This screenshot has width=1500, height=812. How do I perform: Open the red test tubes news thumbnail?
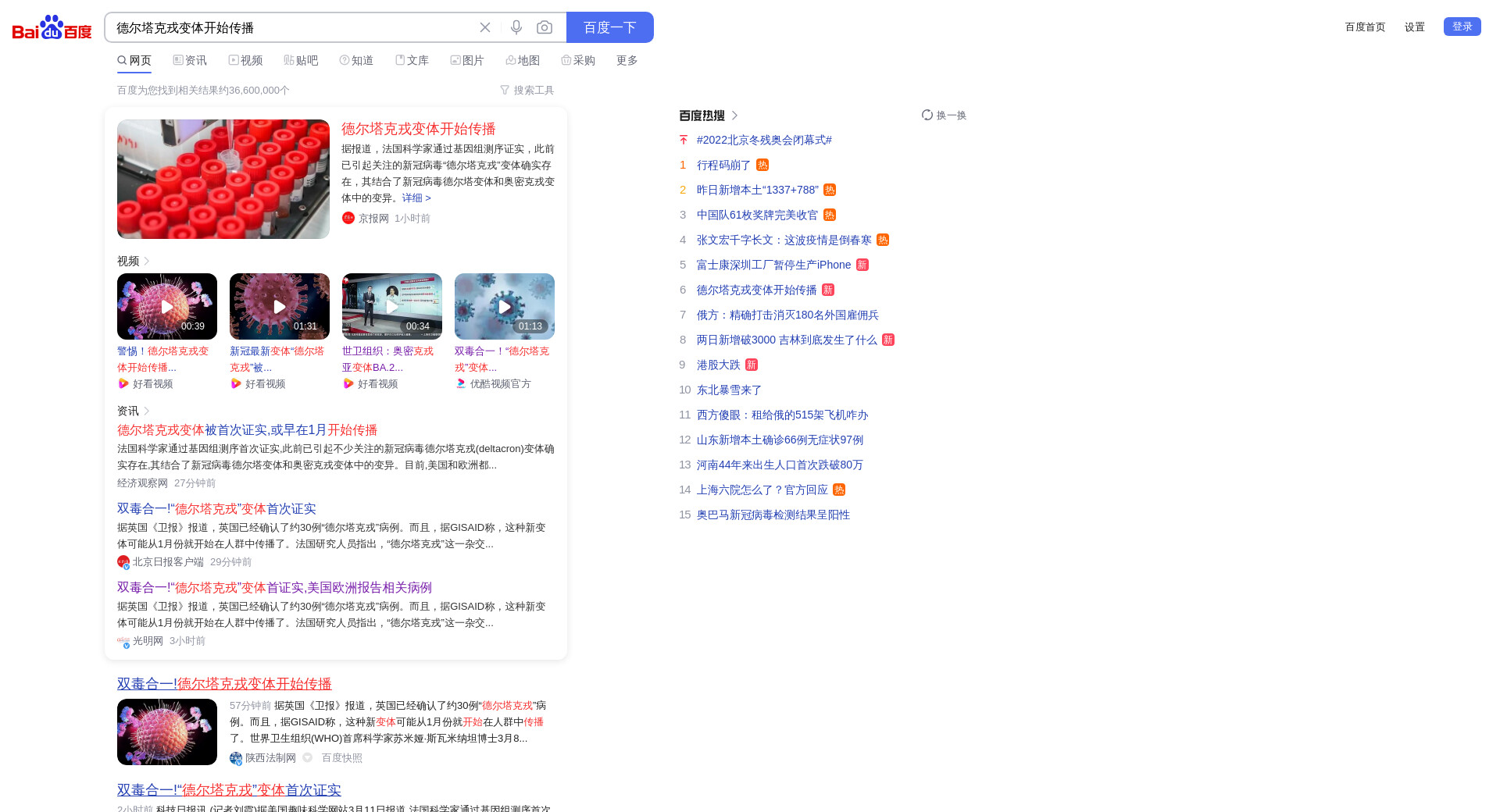(x=223, y=179)
